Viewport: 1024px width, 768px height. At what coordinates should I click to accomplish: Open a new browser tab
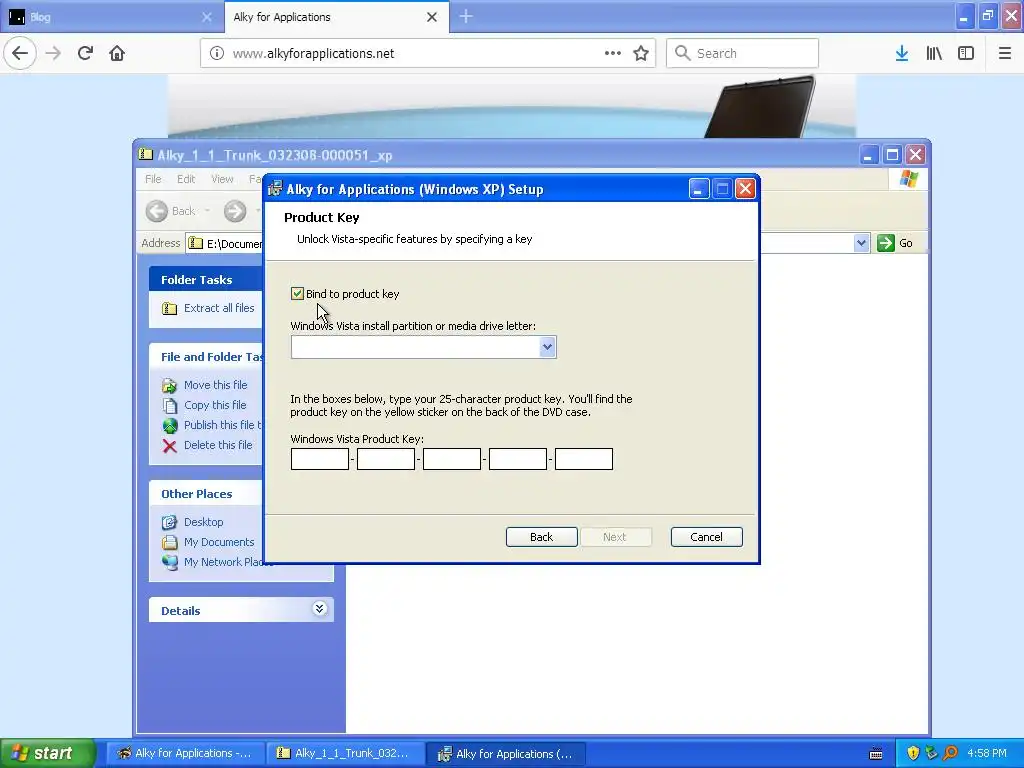click(x=466, y=17)
